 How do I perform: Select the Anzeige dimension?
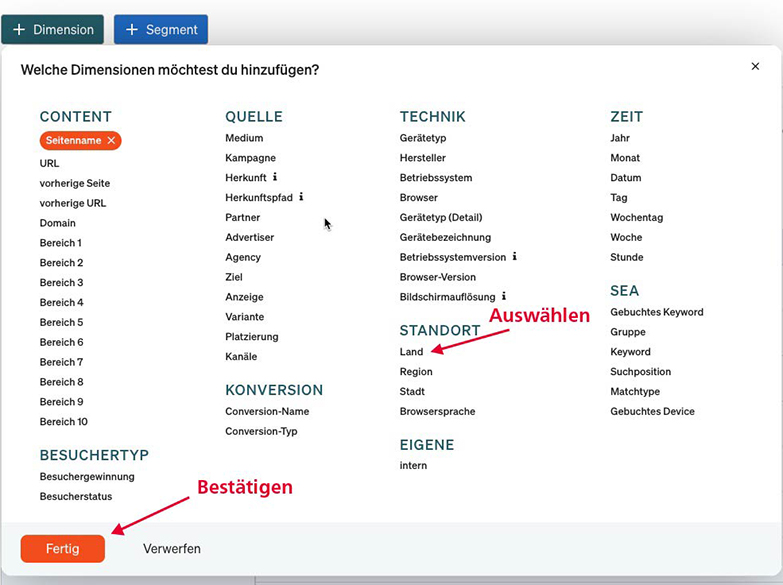click(x=244, y=297)
